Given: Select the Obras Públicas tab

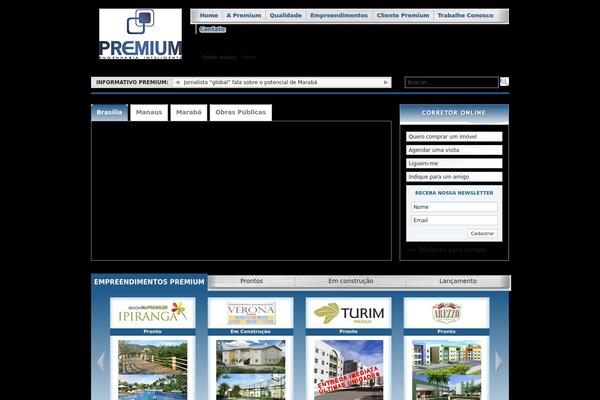Looking at the screenshot, I should coord(240,113).
